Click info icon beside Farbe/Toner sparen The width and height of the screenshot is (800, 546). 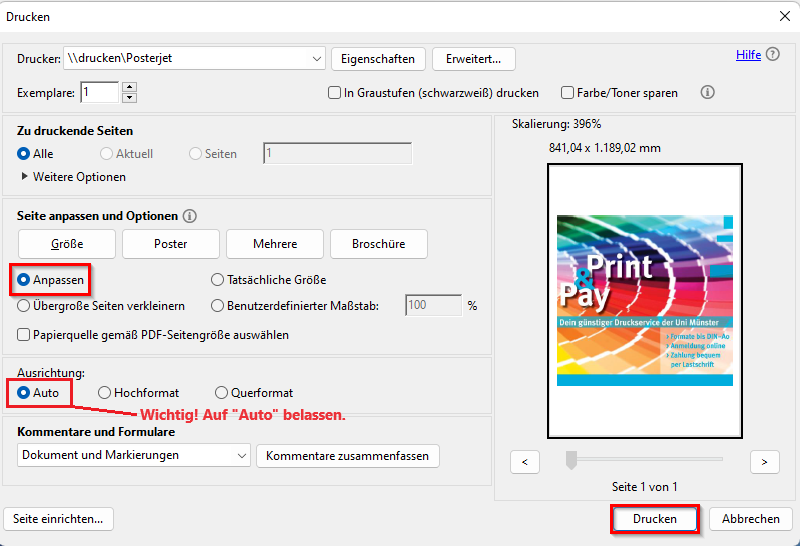(x=707, y=92)
